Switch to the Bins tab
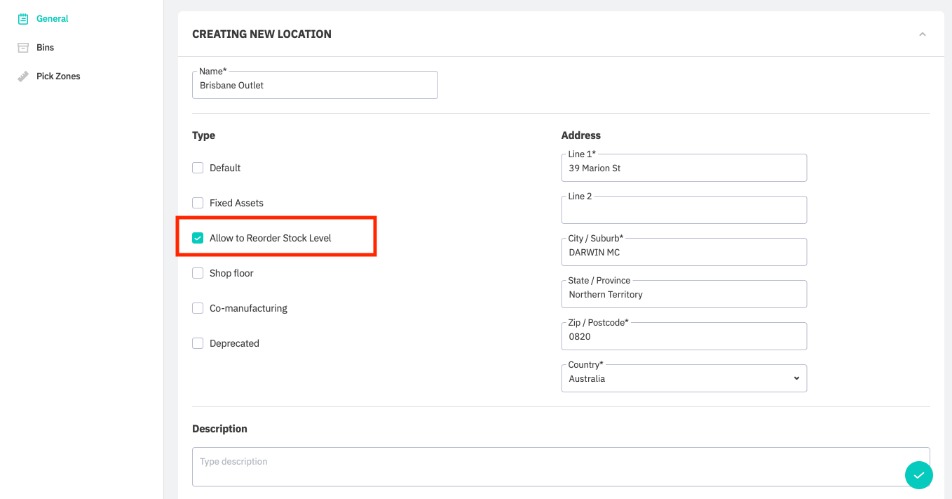The height and width of the screenshot is (499, 952). [x=45, y=48]
